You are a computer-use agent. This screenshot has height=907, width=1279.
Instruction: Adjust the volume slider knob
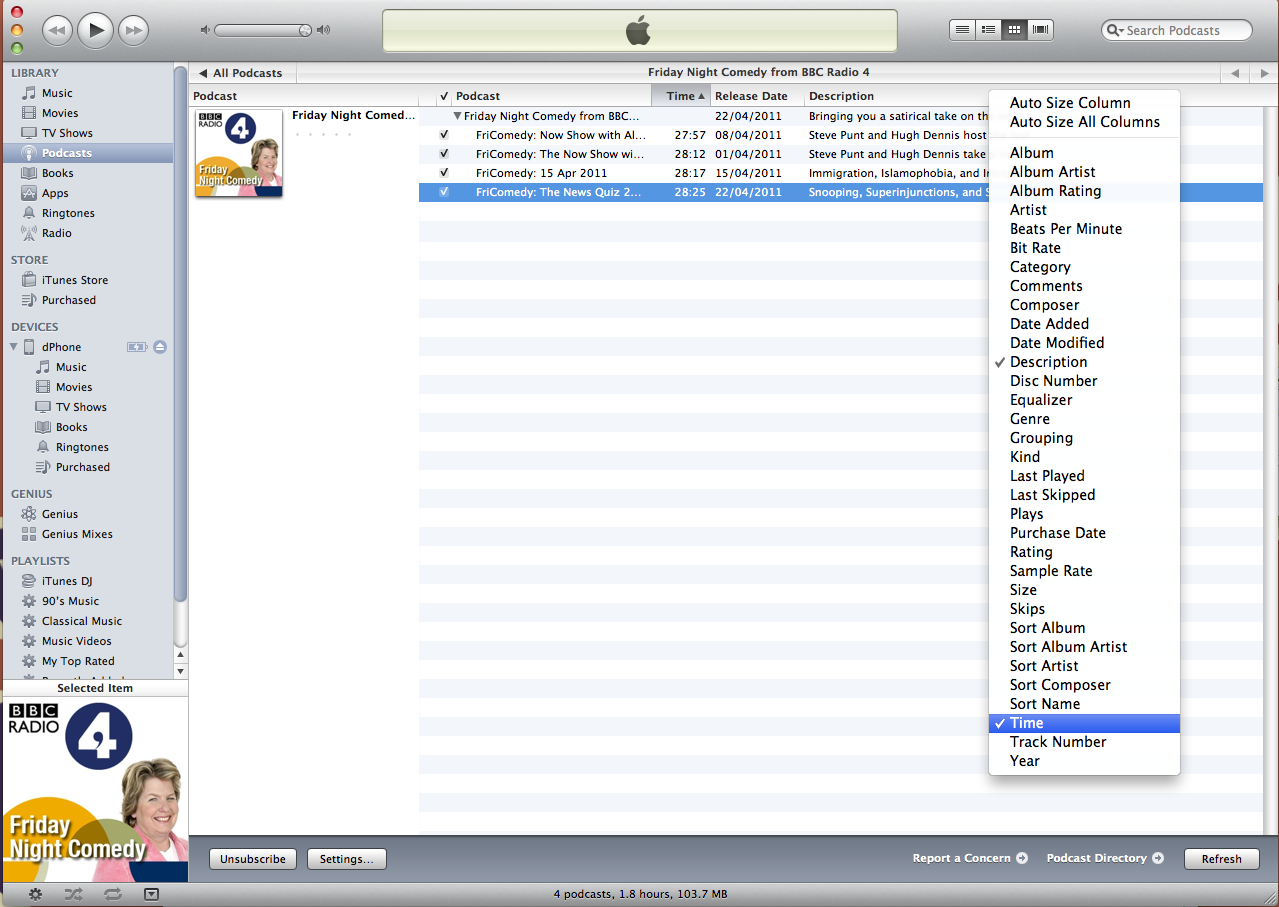pos(305,30)
